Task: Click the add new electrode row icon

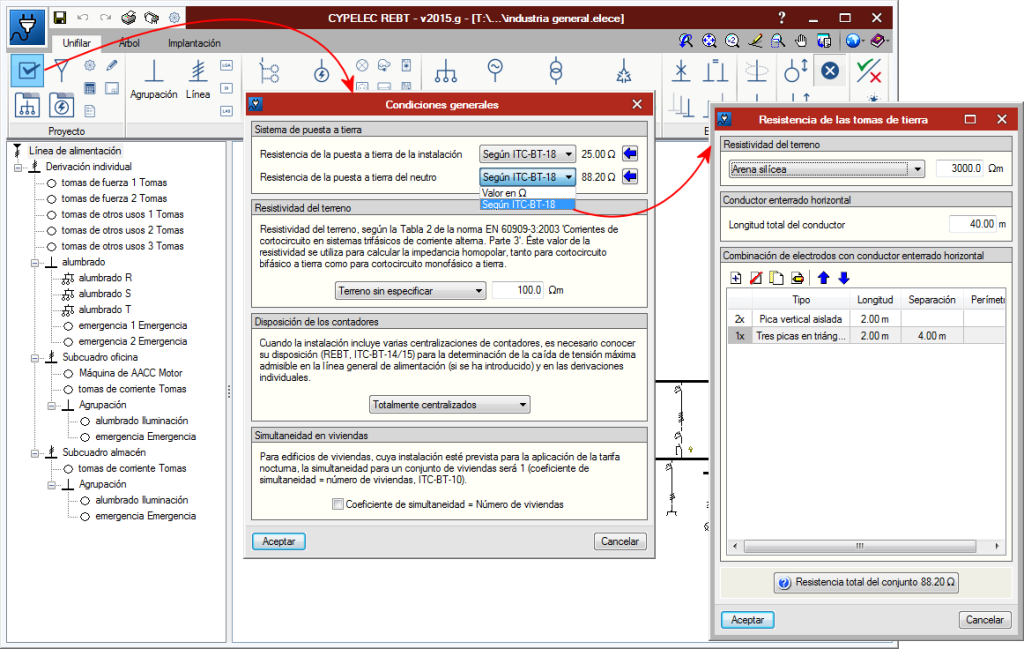Action: click(736, 278)
